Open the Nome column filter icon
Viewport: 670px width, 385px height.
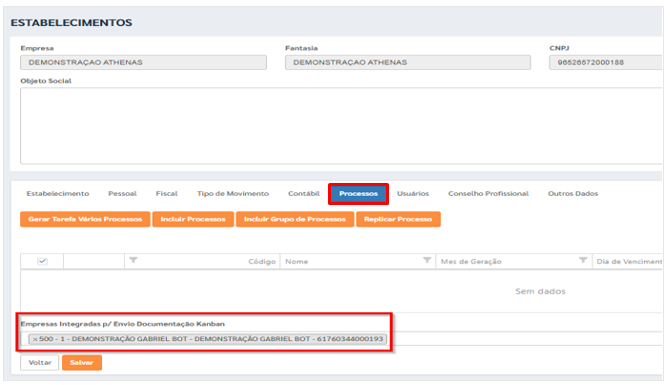tap(426, 260)
